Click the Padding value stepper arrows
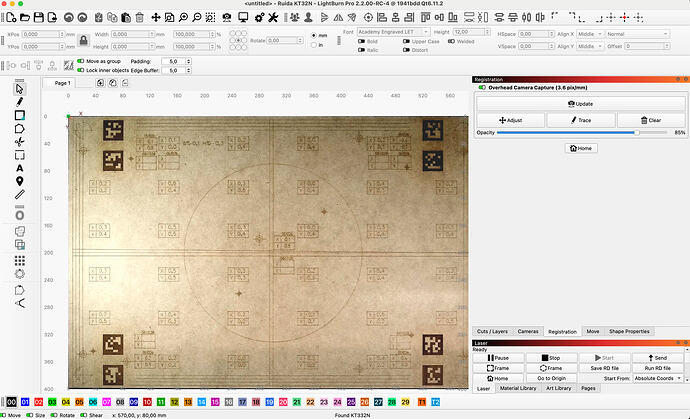 pyautogui.click(x=189, y=61)
